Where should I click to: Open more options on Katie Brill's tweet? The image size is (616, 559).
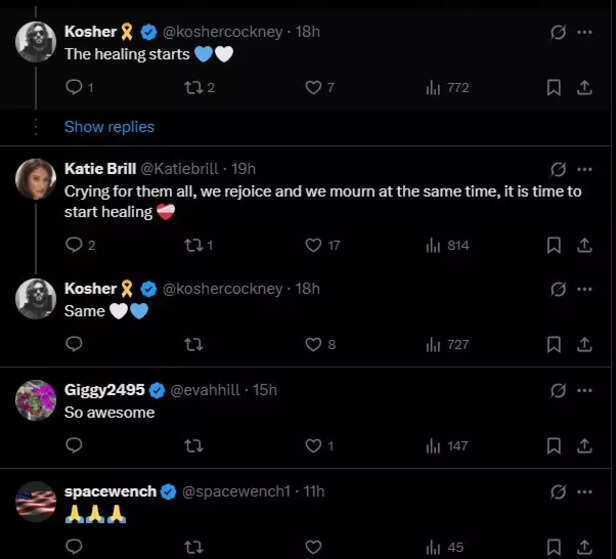coord(585,169)
